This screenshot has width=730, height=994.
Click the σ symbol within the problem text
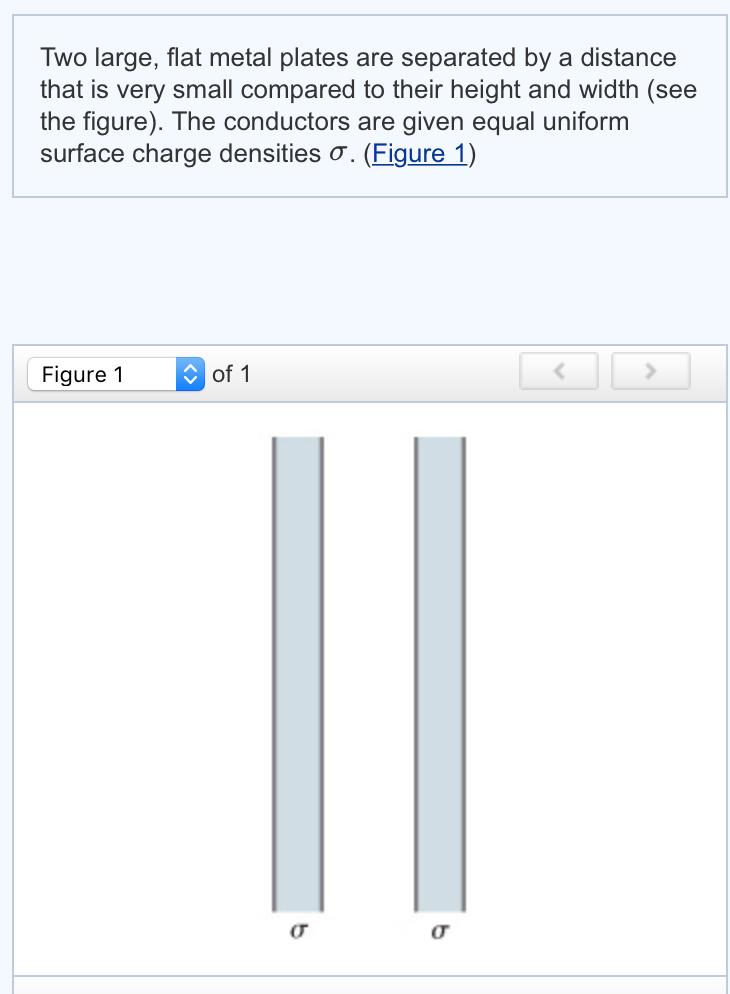(335, 155)
